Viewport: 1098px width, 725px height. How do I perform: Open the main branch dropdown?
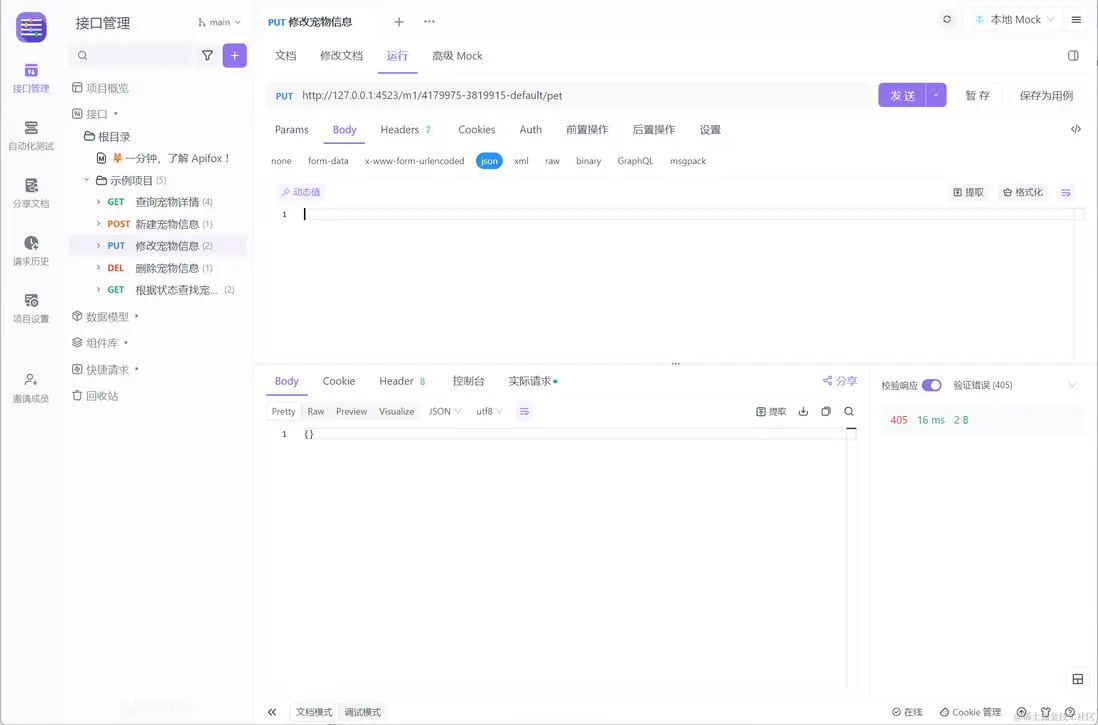click(x=218, y=21)
